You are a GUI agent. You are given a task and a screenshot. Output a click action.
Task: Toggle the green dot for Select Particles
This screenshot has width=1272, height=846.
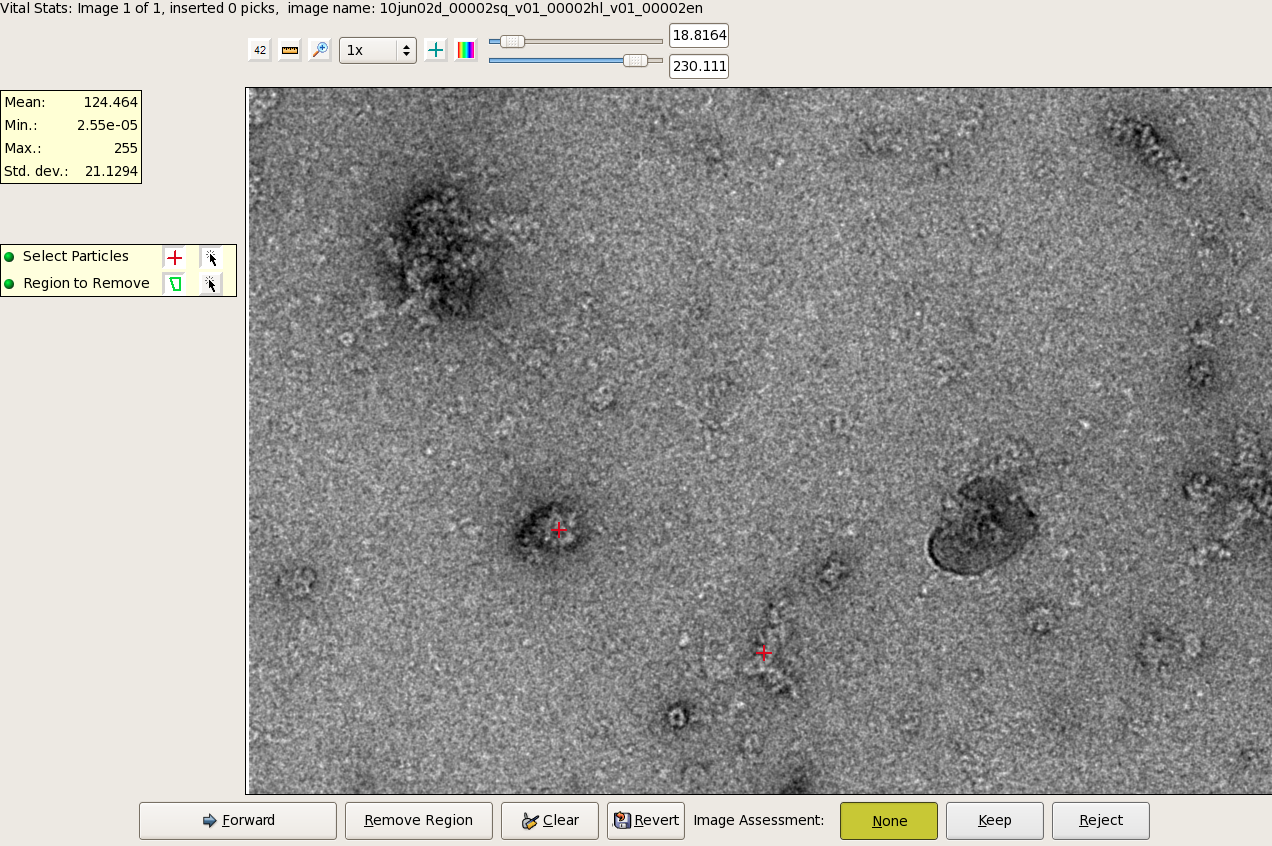tap(10, 257)
